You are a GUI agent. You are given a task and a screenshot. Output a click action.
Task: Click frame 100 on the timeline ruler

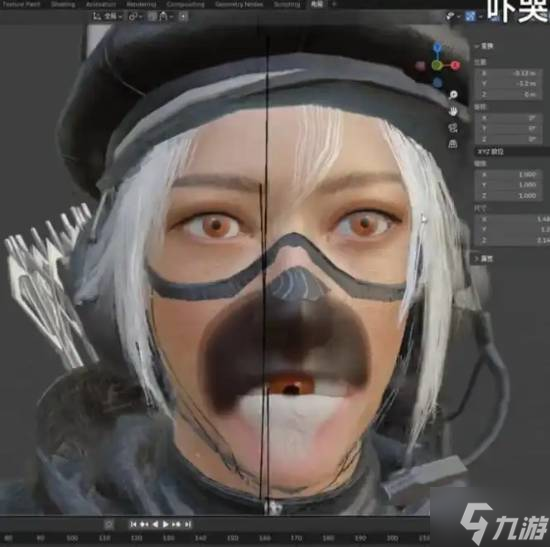[x=72, y=538]
